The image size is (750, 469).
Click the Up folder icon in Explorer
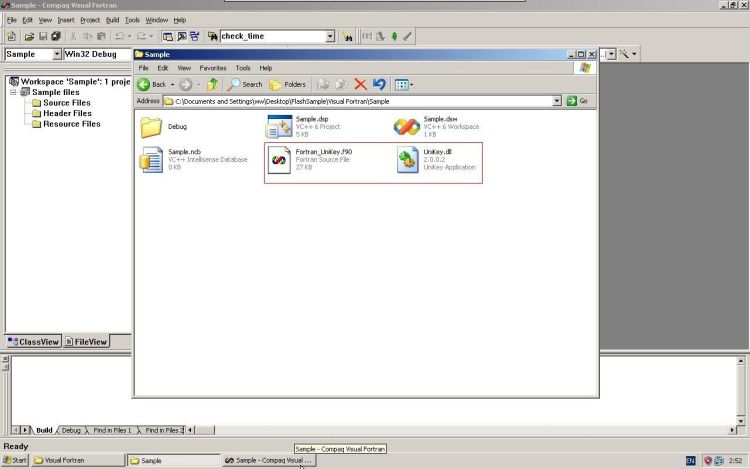tap(212, 85)
